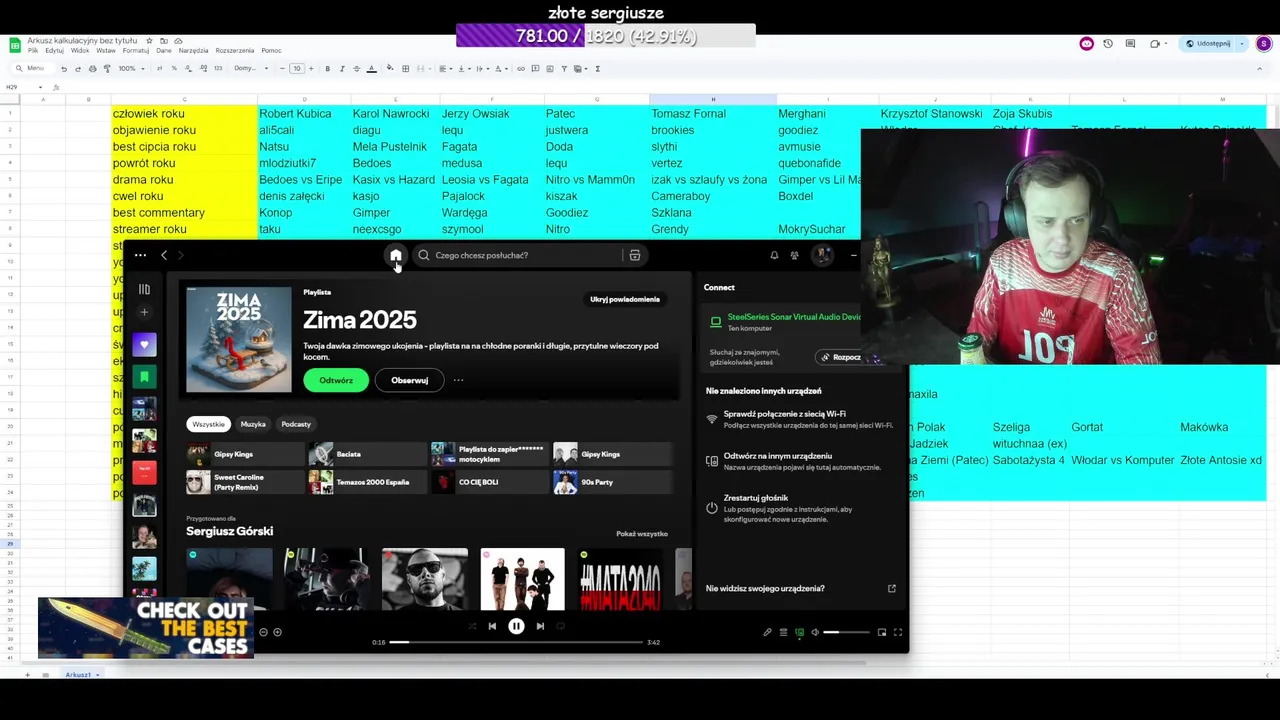Screen dimensions: 1280x720
Task: Open Temazos 2000 España tile
Action: point(367,482)
